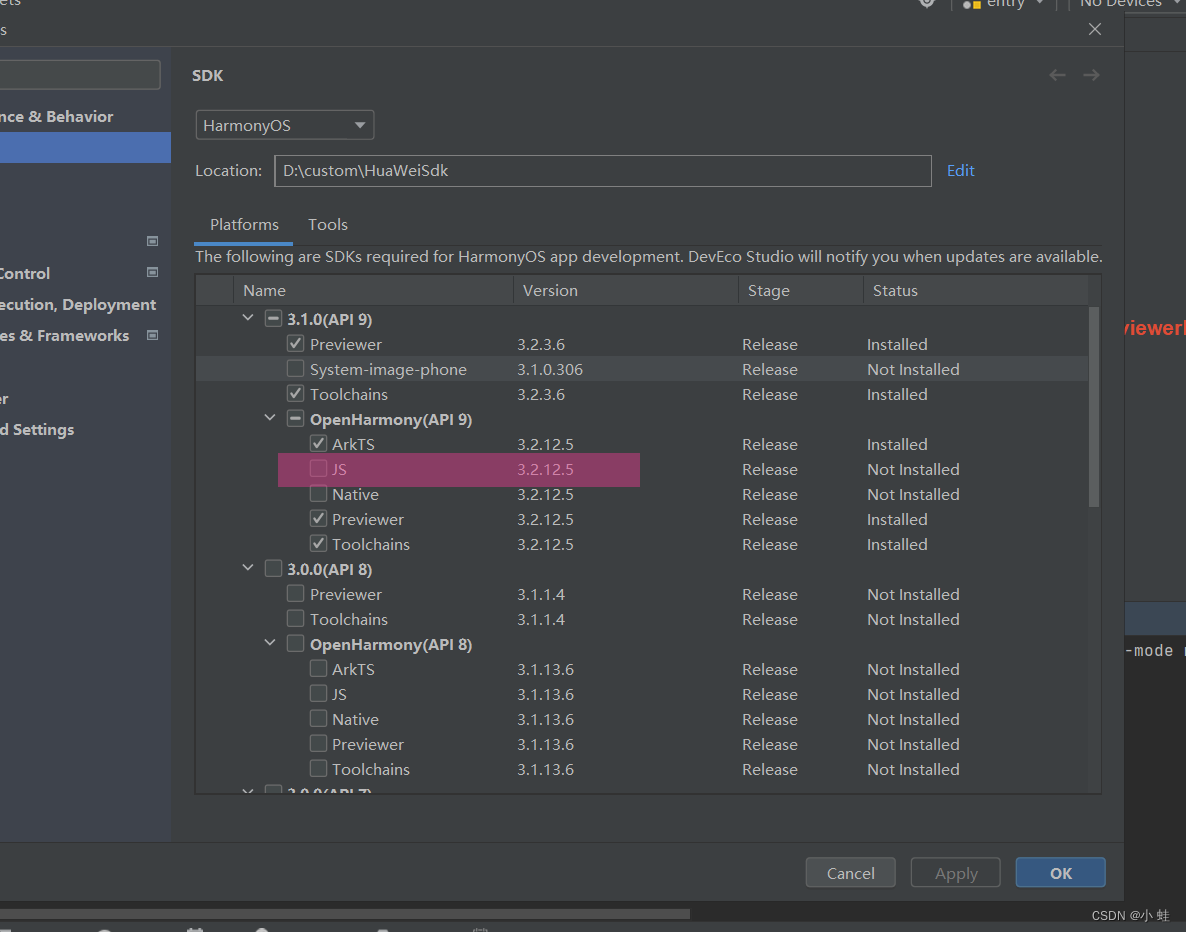Close the settings dialog with X
Viewport: 1186px width, 932px height.
(x=1094, y=29)
